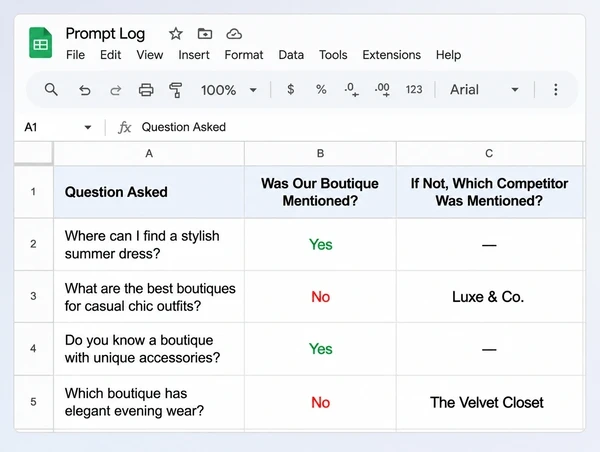Open the File menu

pos(75,55)
